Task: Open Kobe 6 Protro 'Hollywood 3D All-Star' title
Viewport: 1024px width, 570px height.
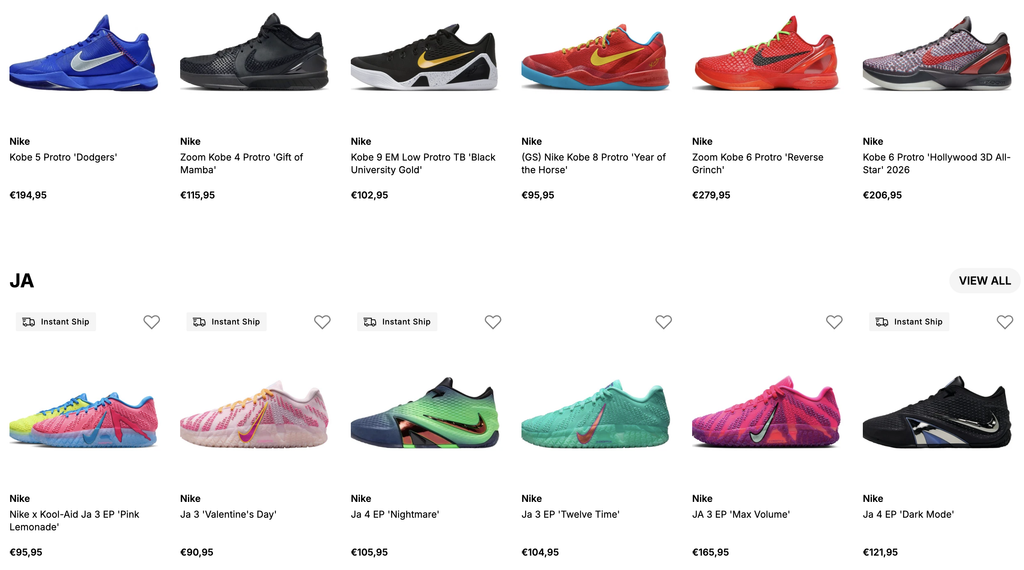Action: [x=936, y=163]
